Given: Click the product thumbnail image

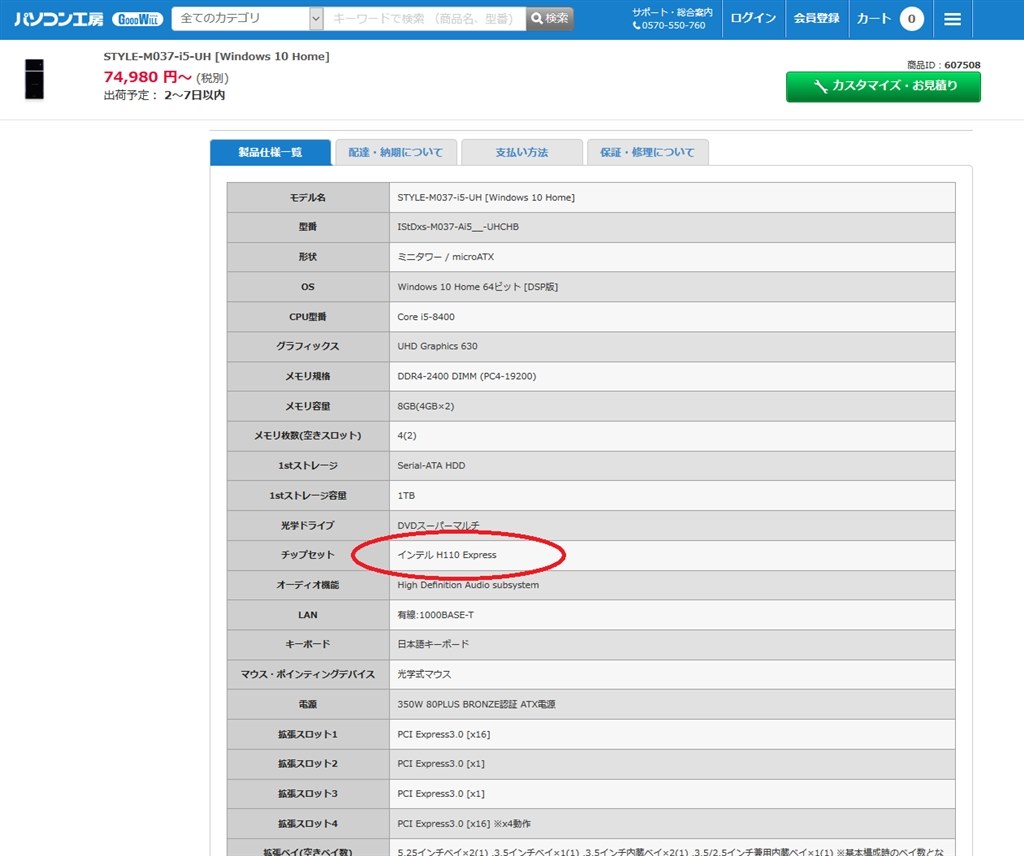Looking at the screenshot, I should (35, 79).
